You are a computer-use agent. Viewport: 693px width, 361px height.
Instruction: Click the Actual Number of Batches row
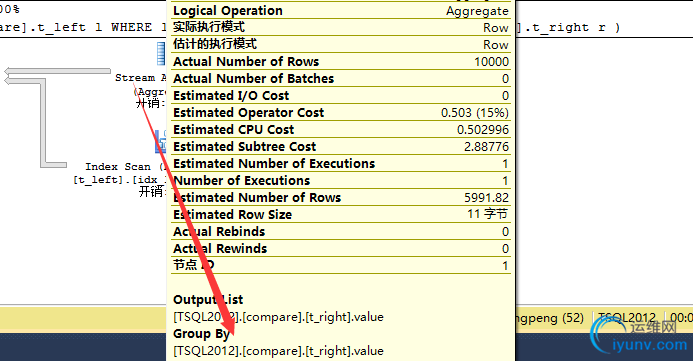click(341, 78)
